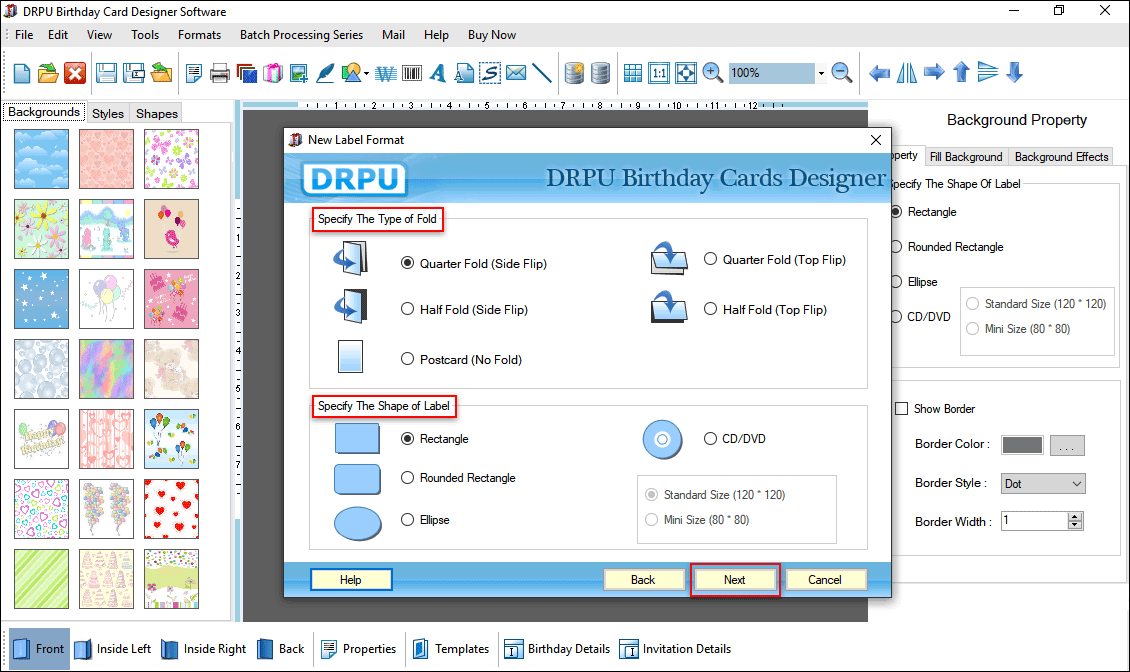Click the blue up arrow icon
1130x672 pixels.
pyautogui.click(x=961, y=72)
